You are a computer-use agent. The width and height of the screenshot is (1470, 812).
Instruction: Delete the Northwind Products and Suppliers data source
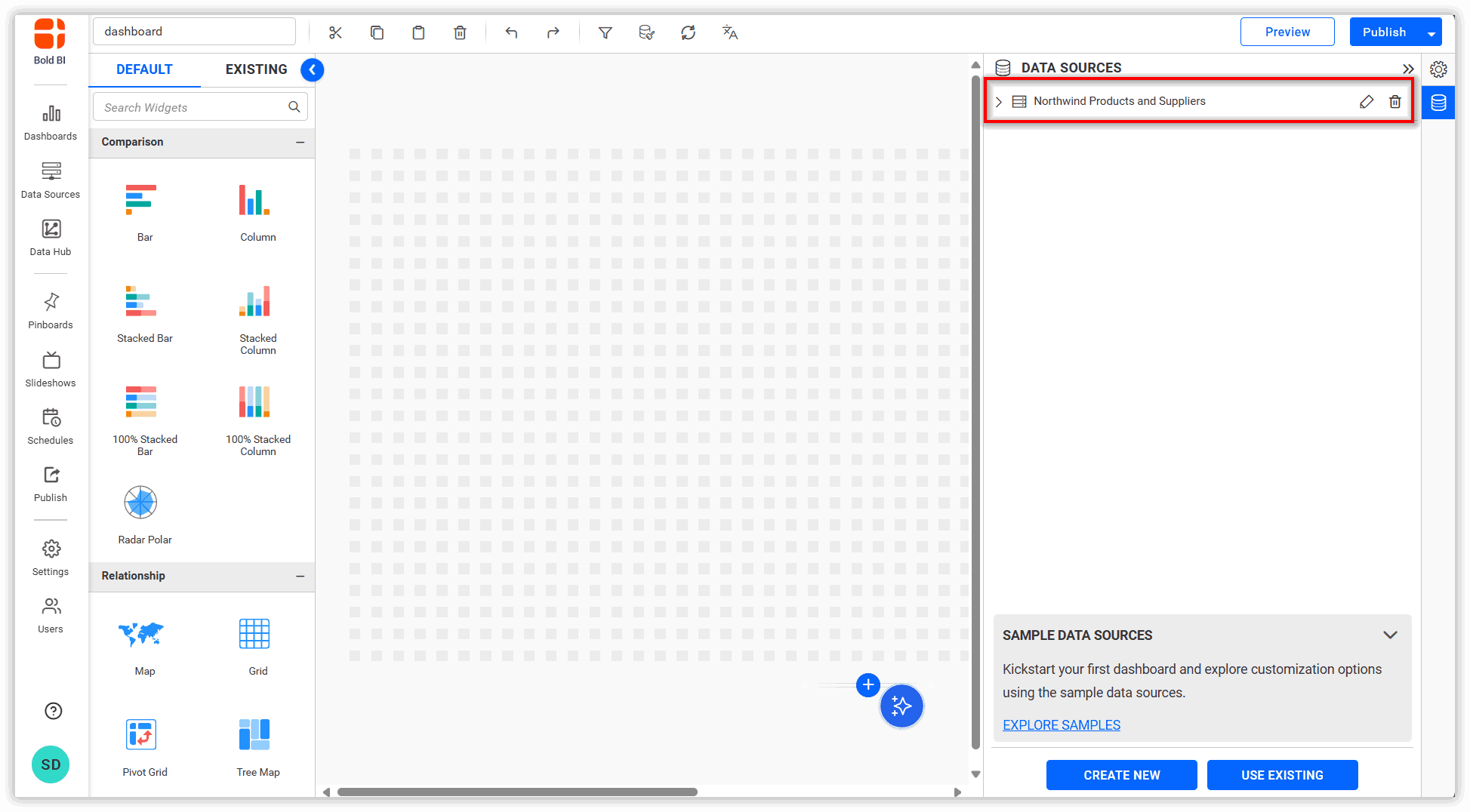[x=1394, y=102]
